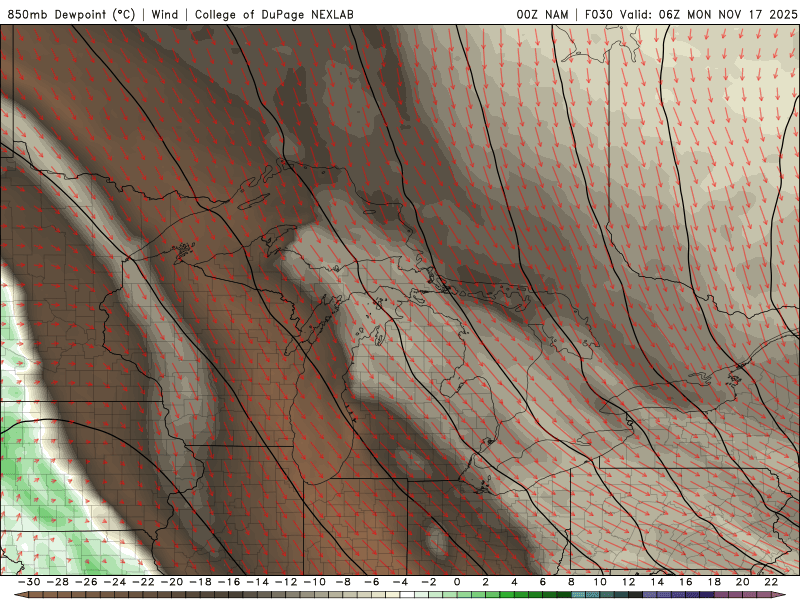Click the -28 colorbar label

pos(57,582)
